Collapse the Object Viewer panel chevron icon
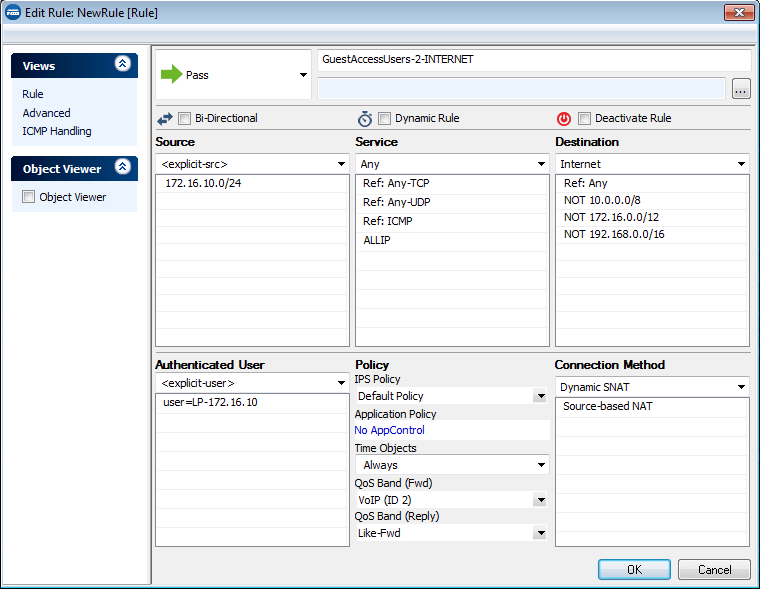 pos(122,167)
